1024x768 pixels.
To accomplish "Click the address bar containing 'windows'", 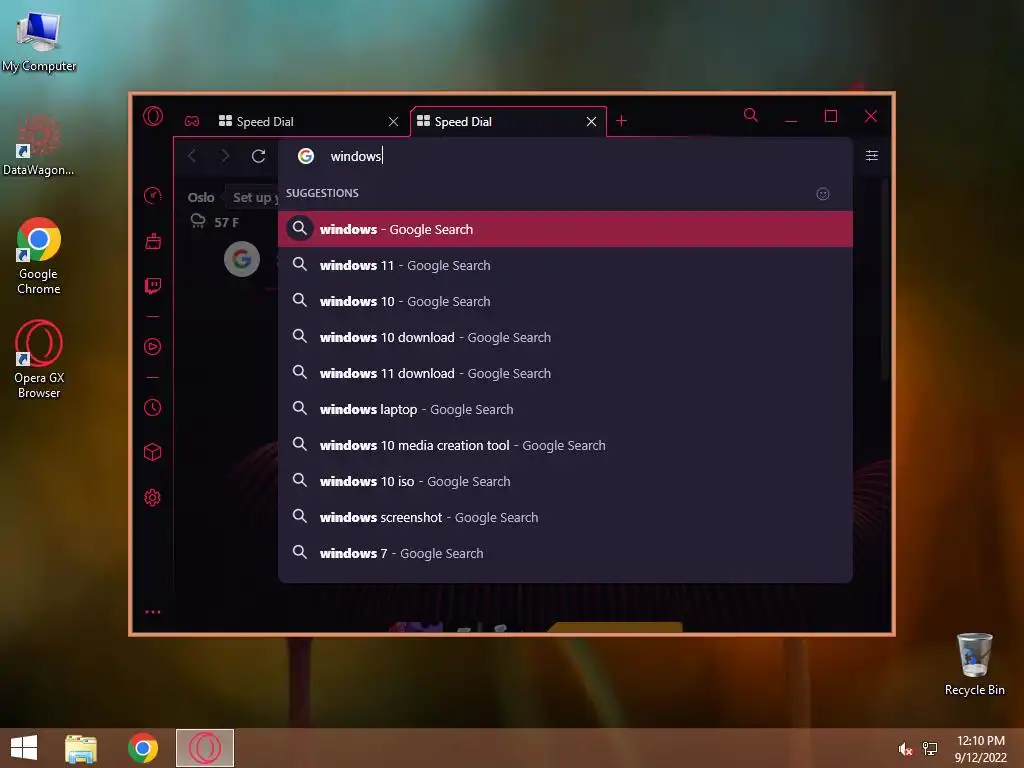I will click(566, 156).
